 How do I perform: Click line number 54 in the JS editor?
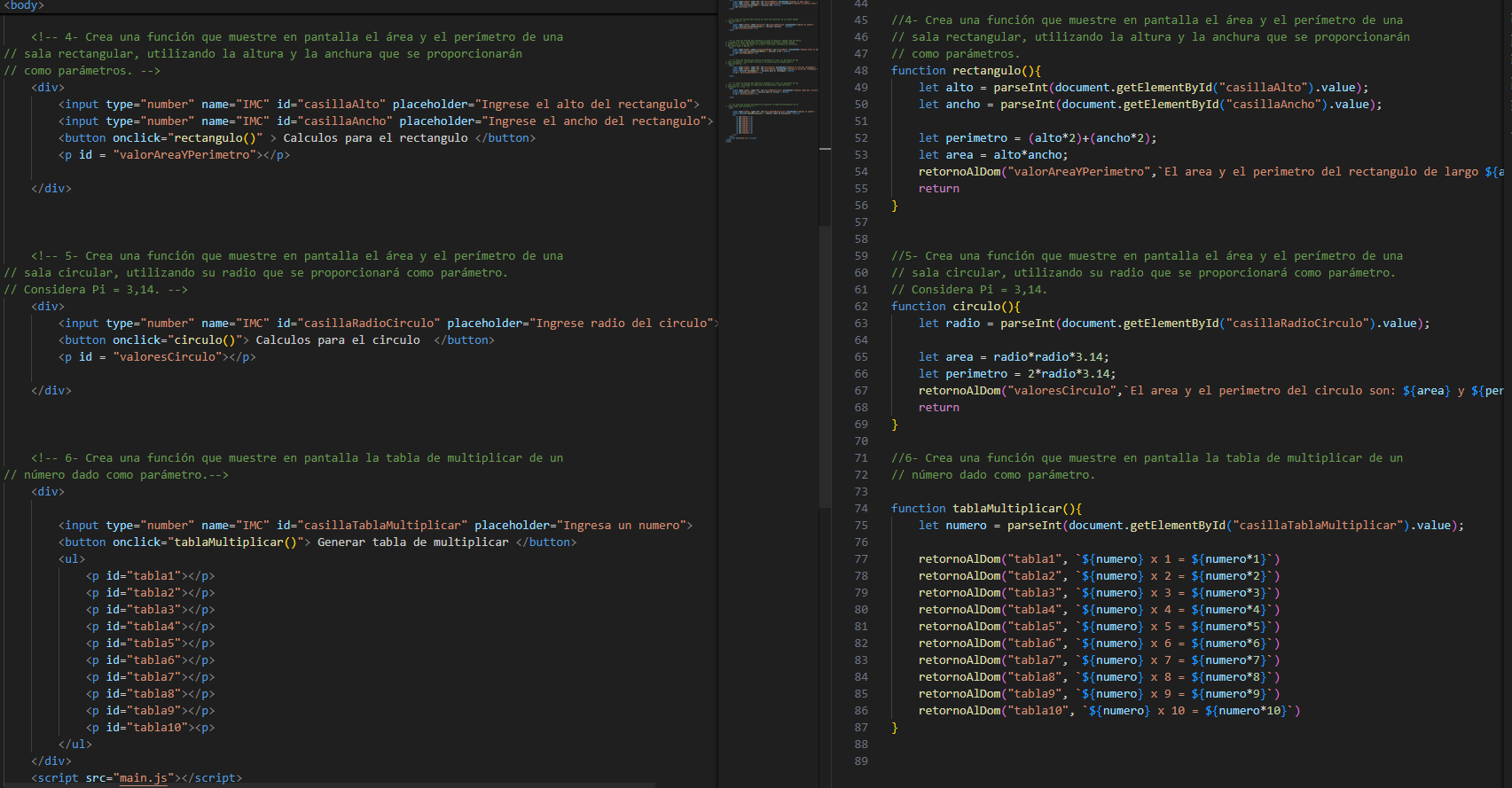click(x=861, y=172)
